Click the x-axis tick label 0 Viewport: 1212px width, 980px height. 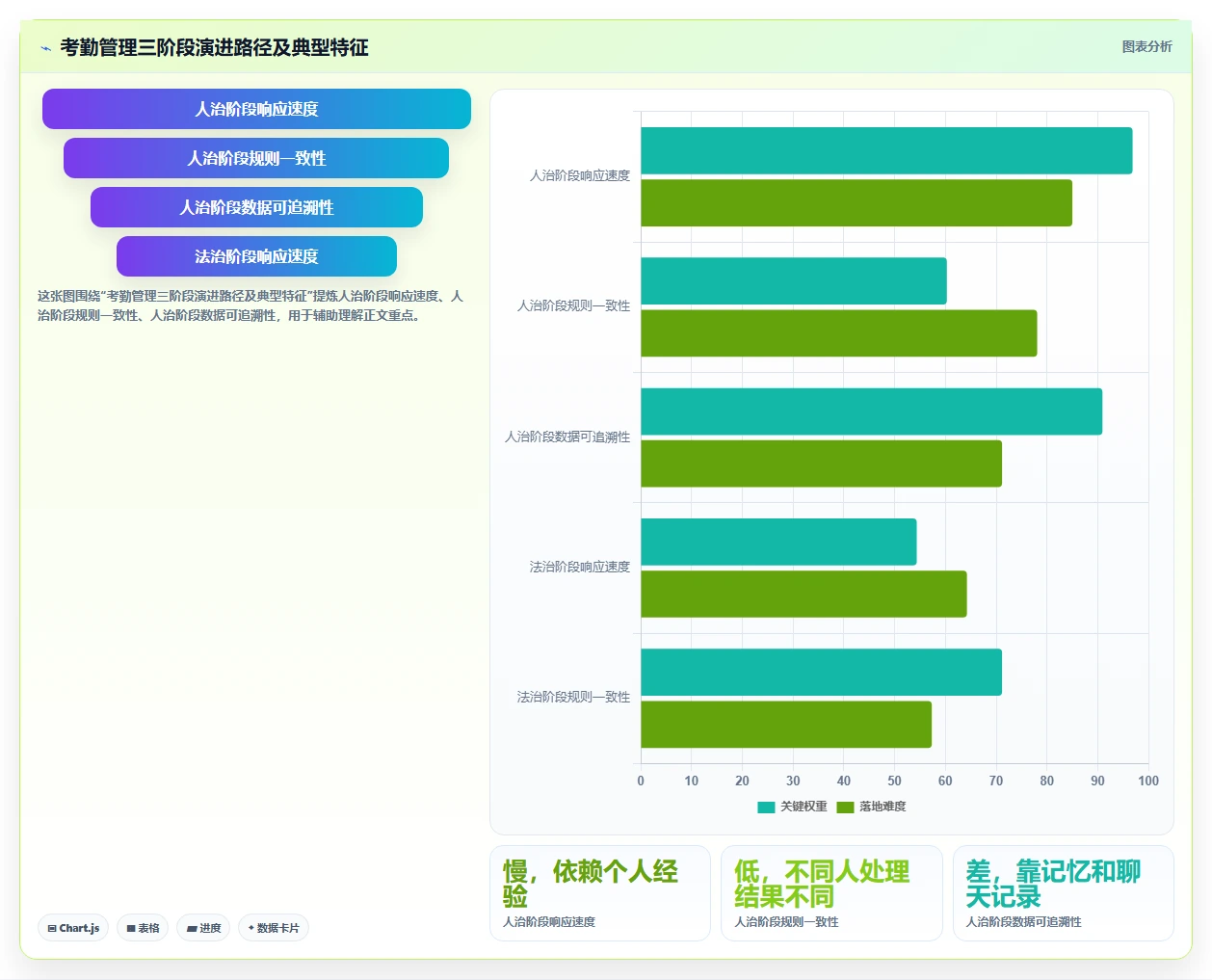coord(641,781)
